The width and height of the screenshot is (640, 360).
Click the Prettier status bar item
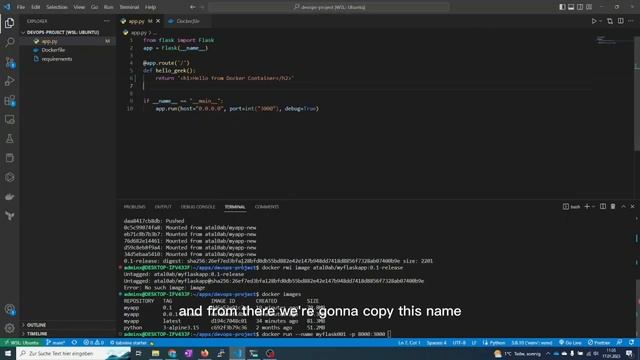[x=599, y=342]
